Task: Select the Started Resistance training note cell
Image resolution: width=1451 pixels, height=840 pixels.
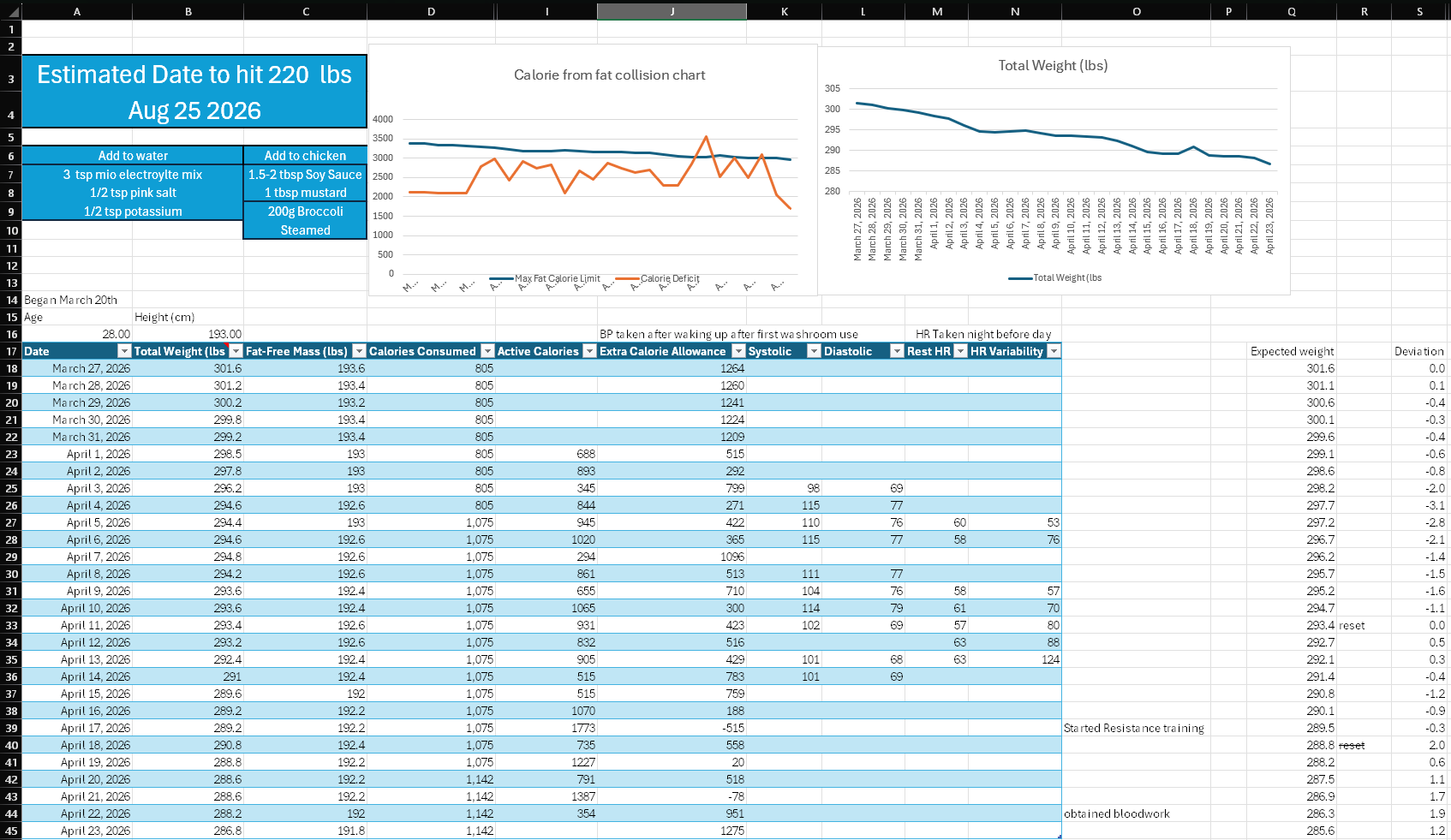Action: (1135, 728)
